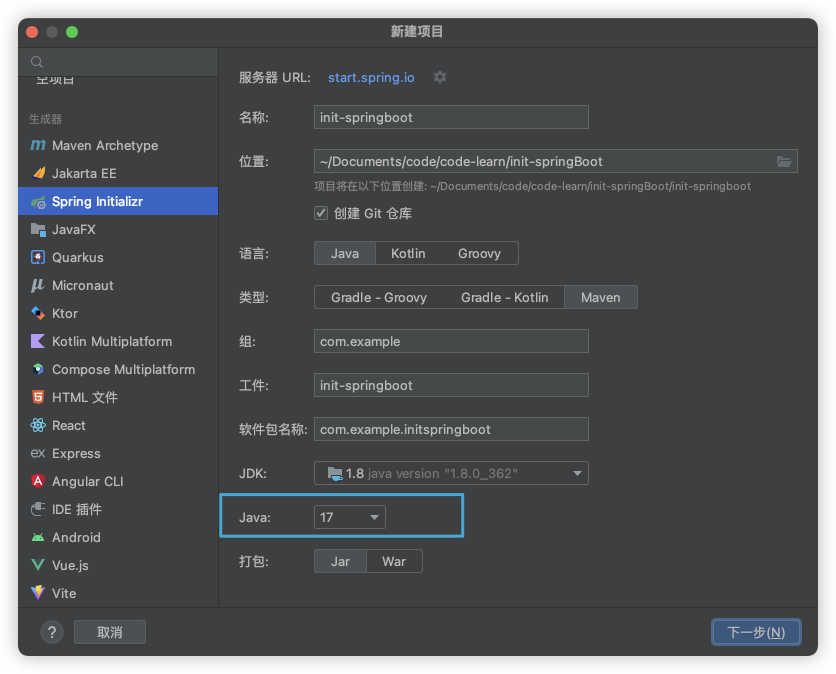Toggle the create Git repository checkbox
The height and width of the screenshot is (674, 836).
pyautogui.click(x=320, y=213)
